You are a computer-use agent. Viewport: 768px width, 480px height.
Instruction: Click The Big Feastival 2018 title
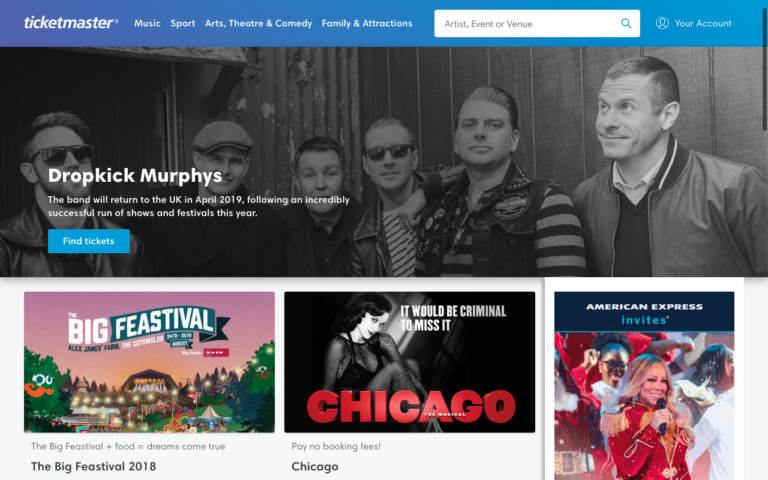93,466
